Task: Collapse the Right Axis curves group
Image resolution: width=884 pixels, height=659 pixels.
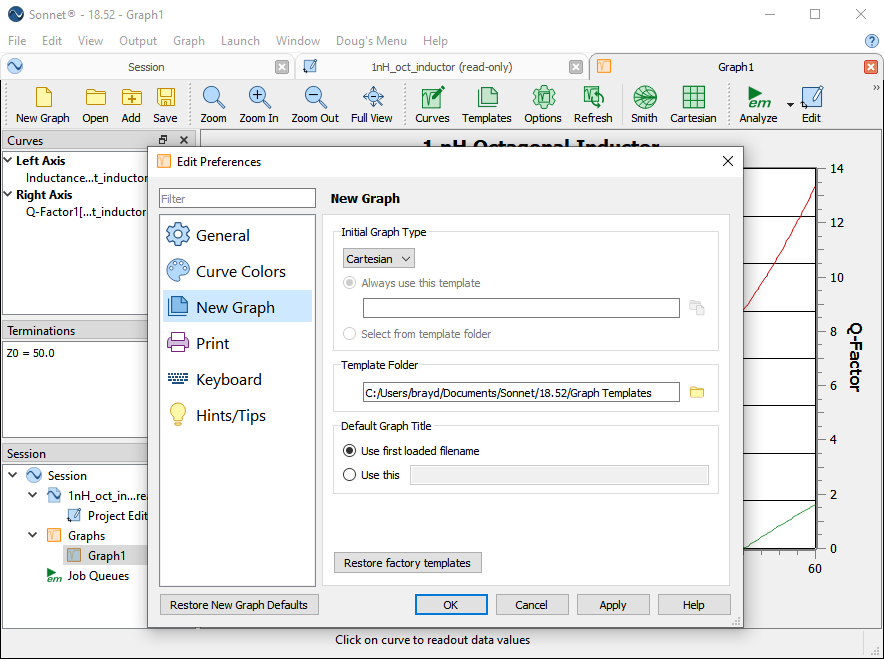Action: pyautogui.click(x=8, y=194)
